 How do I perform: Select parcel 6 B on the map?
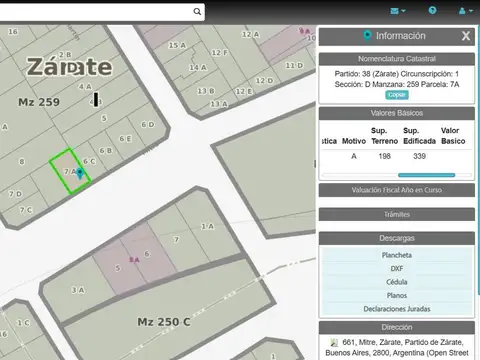pyautogui.click(x=106, y=151)
